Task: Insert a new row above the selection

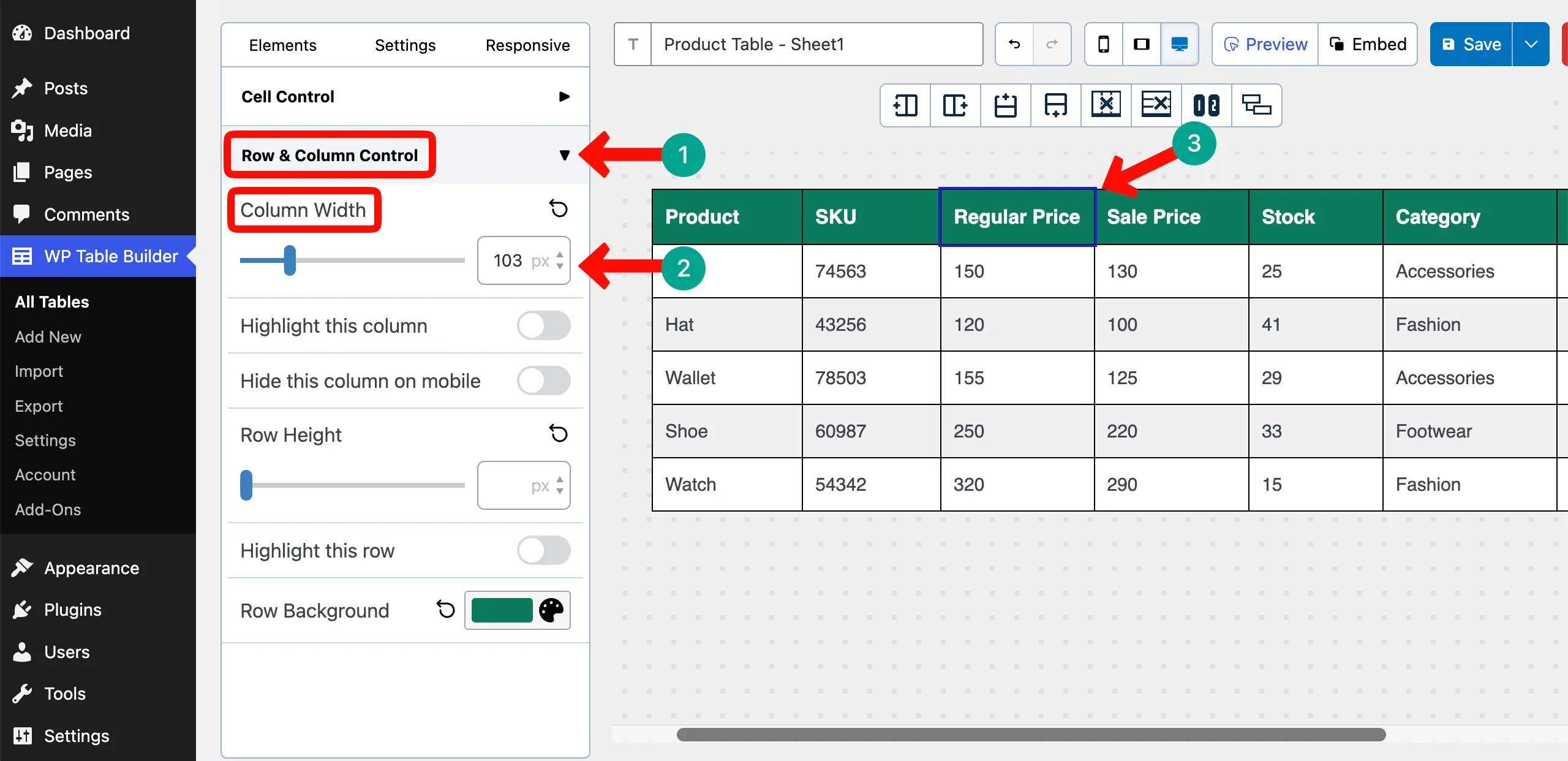Action: [1005, 105]
